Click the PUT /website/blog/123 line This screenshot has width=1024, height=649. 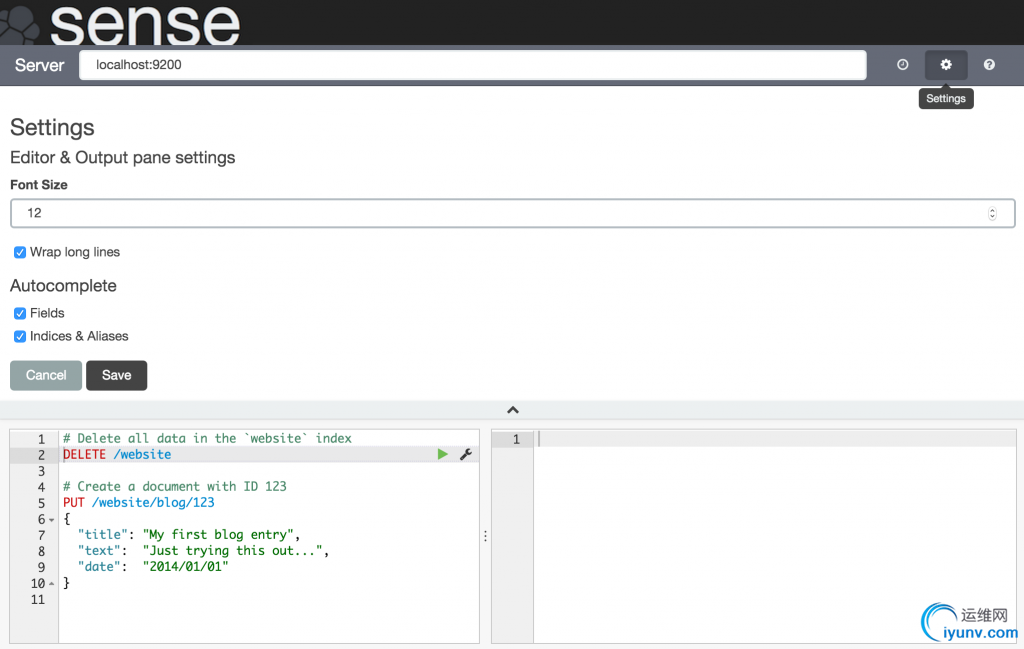(x=139, y=503)
